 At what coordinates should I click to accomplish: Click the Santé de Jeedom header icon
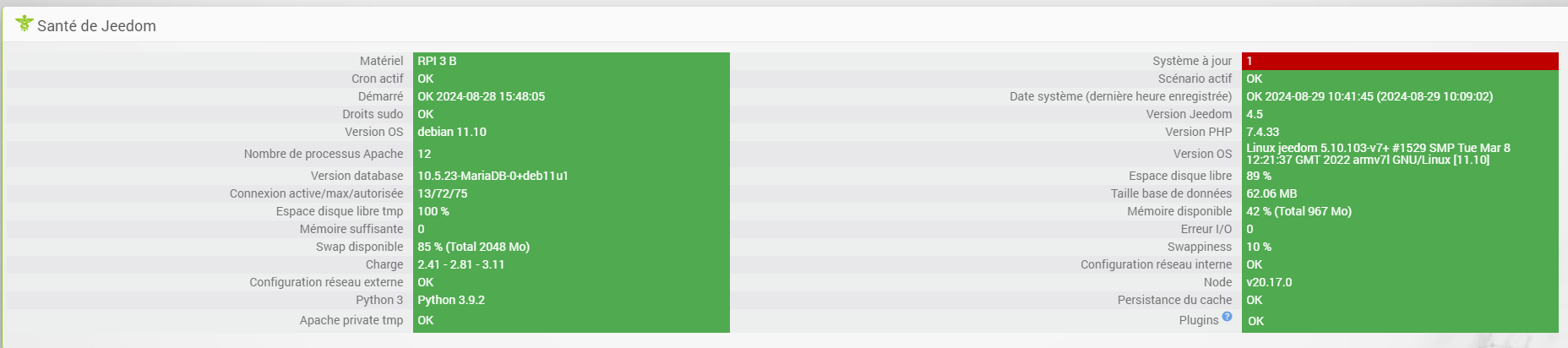point(24,24)
